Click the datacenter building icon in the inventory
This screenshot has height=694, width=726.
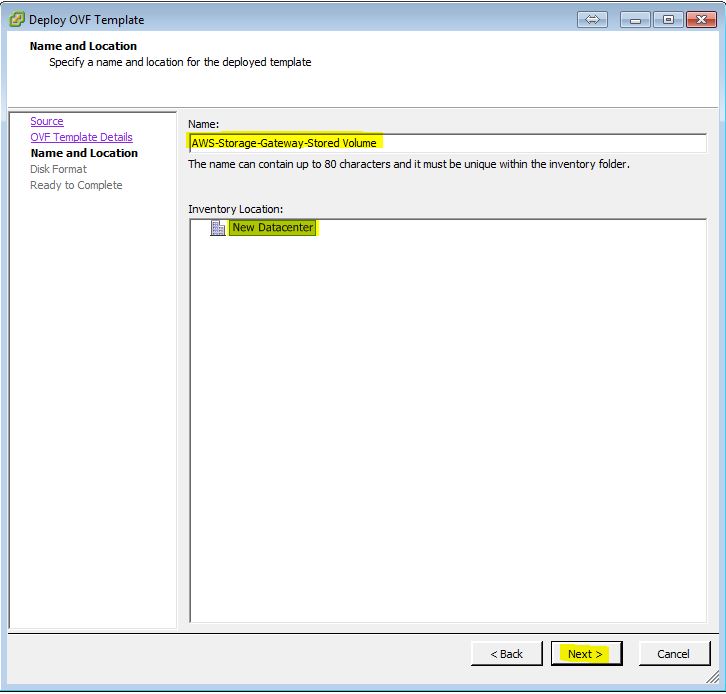coord(218,228)
